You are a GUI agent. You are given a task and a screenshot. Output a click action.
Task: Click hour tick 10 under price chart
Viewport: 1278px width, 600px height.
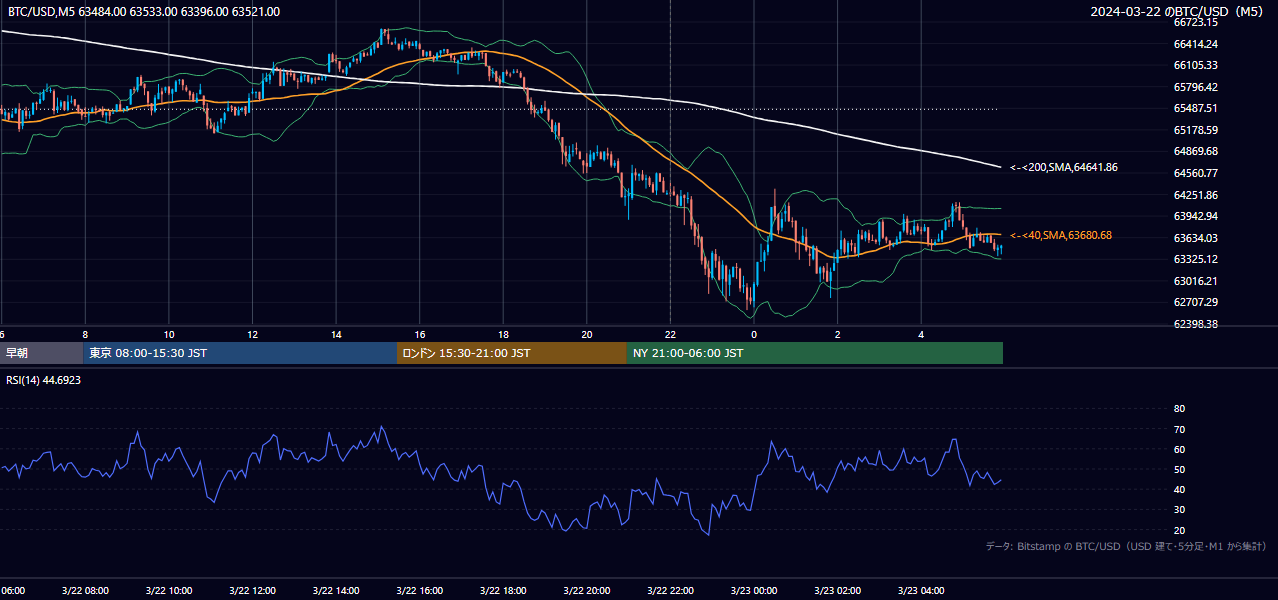tap(169, 335)
